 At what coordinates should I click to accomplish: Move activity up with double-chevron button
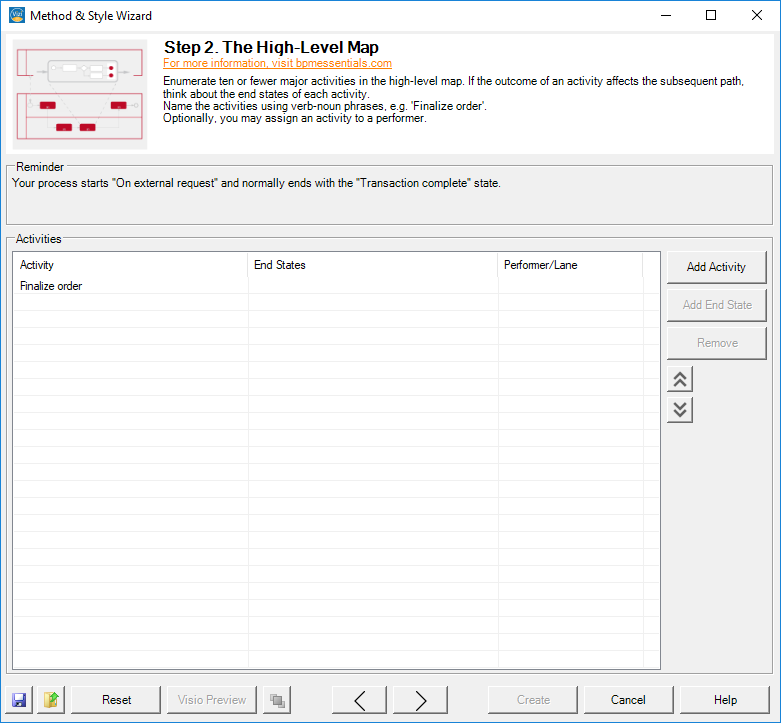680,379
